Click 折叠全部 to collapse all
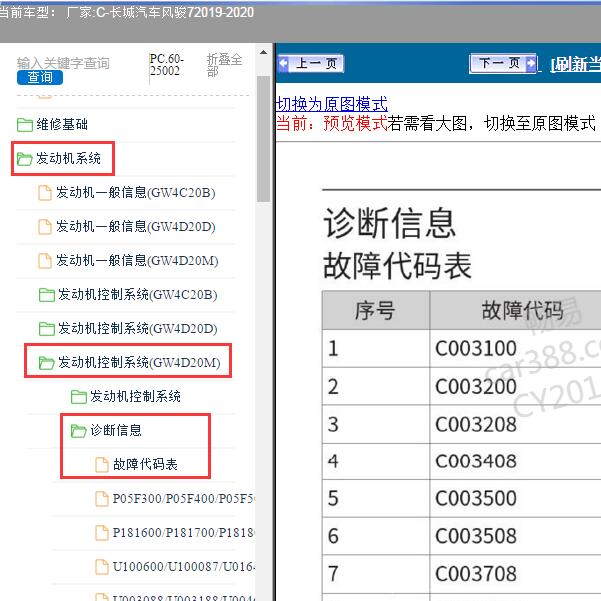601x601 pixels. click(225, 65)
